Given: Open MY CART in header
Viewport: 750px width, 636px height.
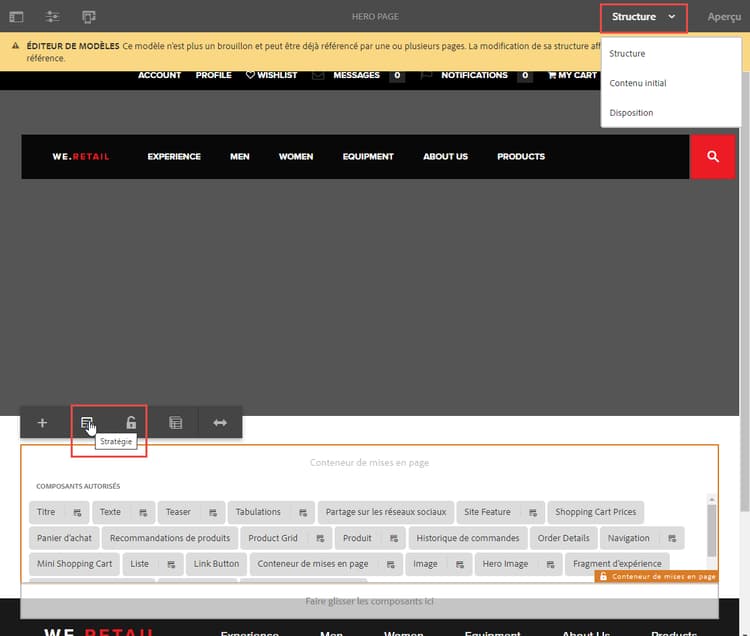Looking at the screenshot, I should [x=572, y=75].
